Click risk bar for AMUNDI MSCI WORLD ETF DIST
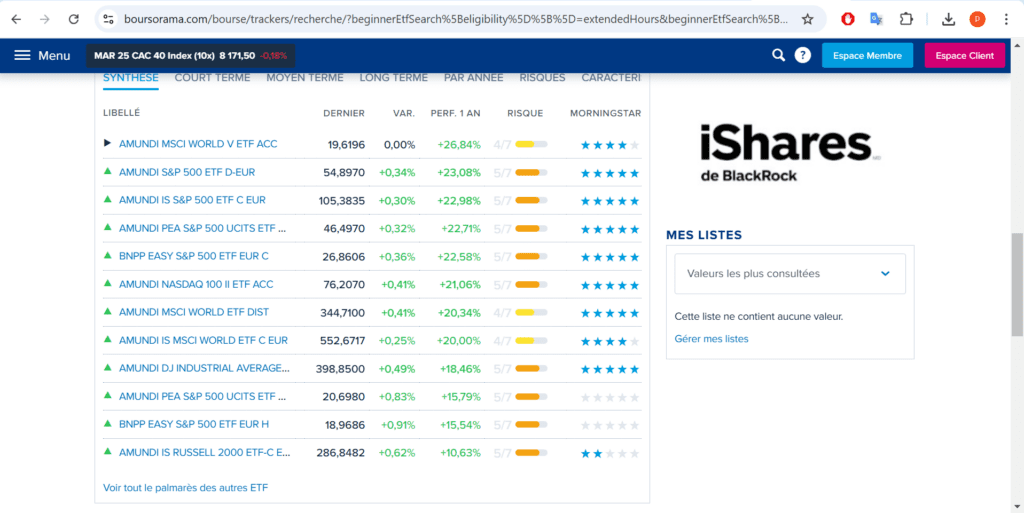This screenshot has width=1024, height=513. tap(531, 313)
